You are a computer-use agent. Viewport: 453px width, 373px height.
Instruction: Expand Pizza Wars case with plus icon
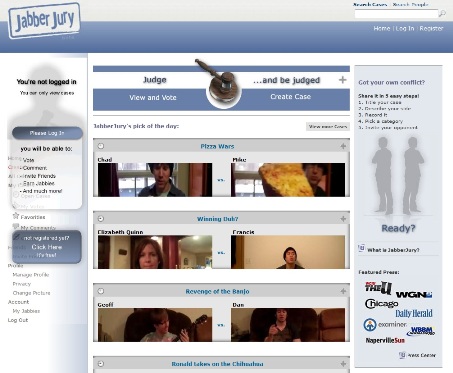[x=343, y=146]
